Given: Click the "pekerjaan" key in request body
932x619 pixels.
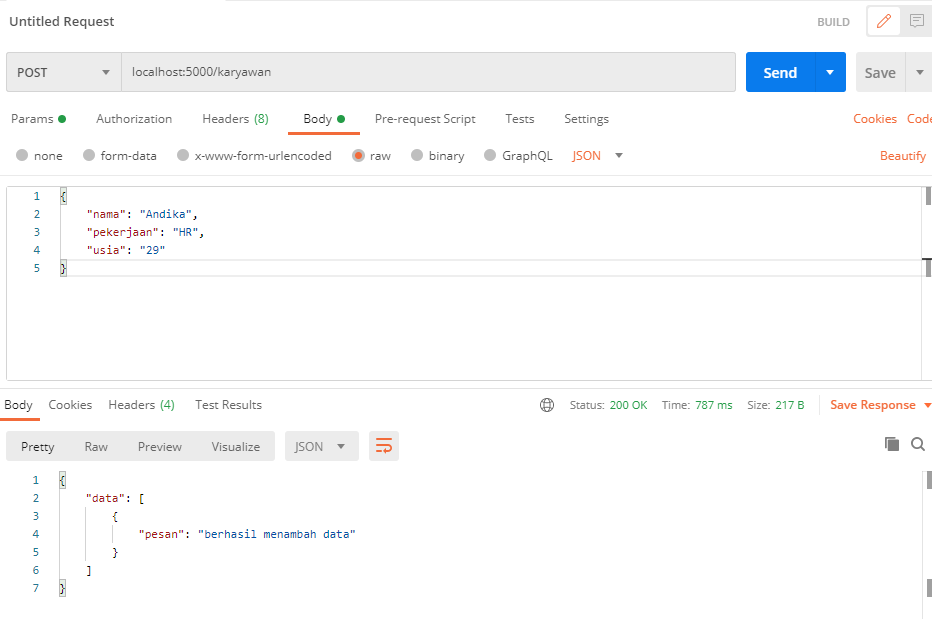Looking at the screenshot, I should tap(122, 232).
